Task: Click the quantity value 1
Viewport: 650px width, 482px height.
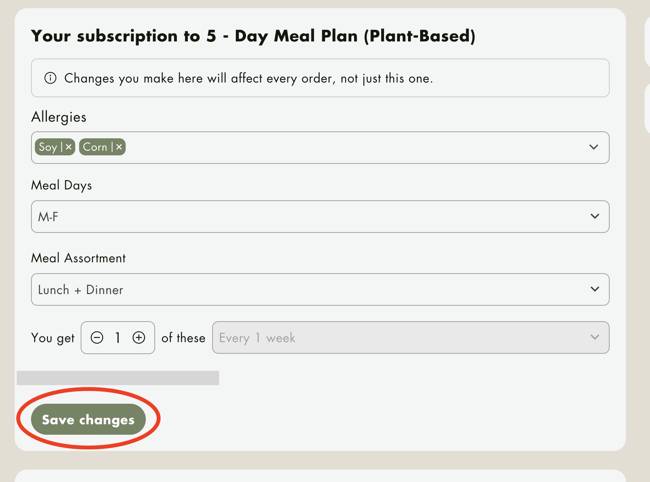Action: tap(118, 338)
